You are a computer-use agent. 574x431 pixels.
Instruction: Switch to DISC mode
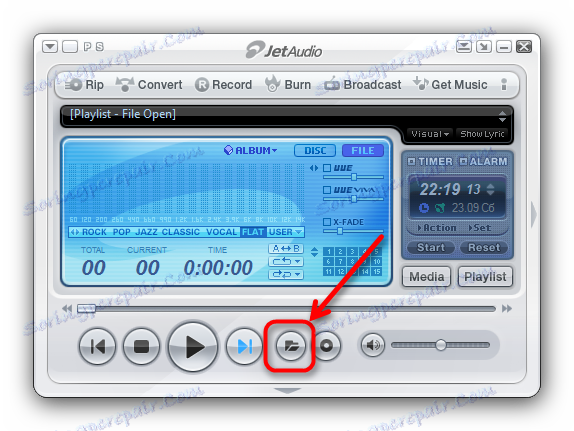coord(315,151)
